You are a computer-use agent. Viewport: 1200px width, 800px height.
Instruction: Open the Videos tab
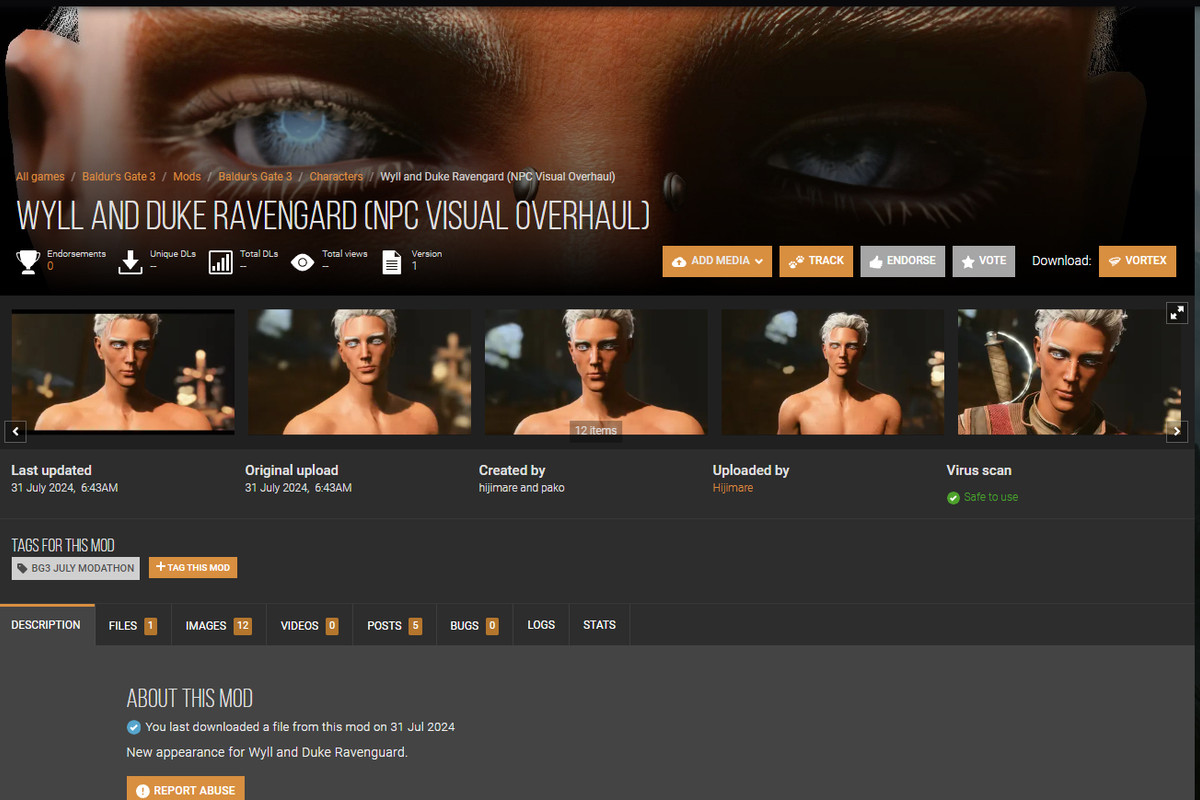point(309,625)
